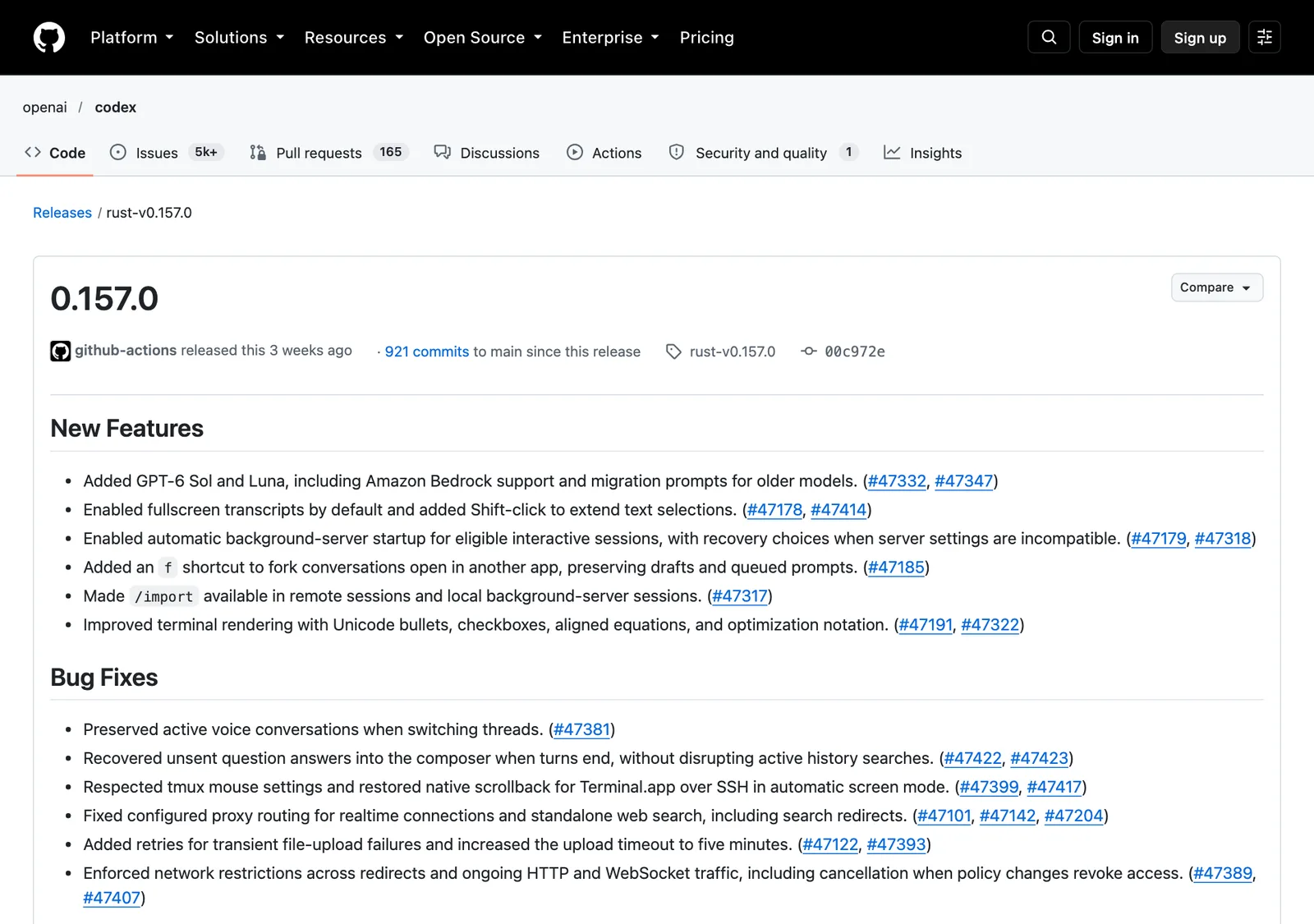Expand the Solutions menu
The height and width of the screenshot is (924, 1314).
click(x=239, y=38)
